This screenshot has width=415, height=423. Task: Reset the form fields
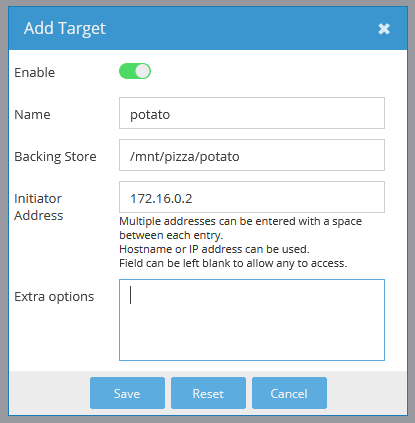[208, 393]
